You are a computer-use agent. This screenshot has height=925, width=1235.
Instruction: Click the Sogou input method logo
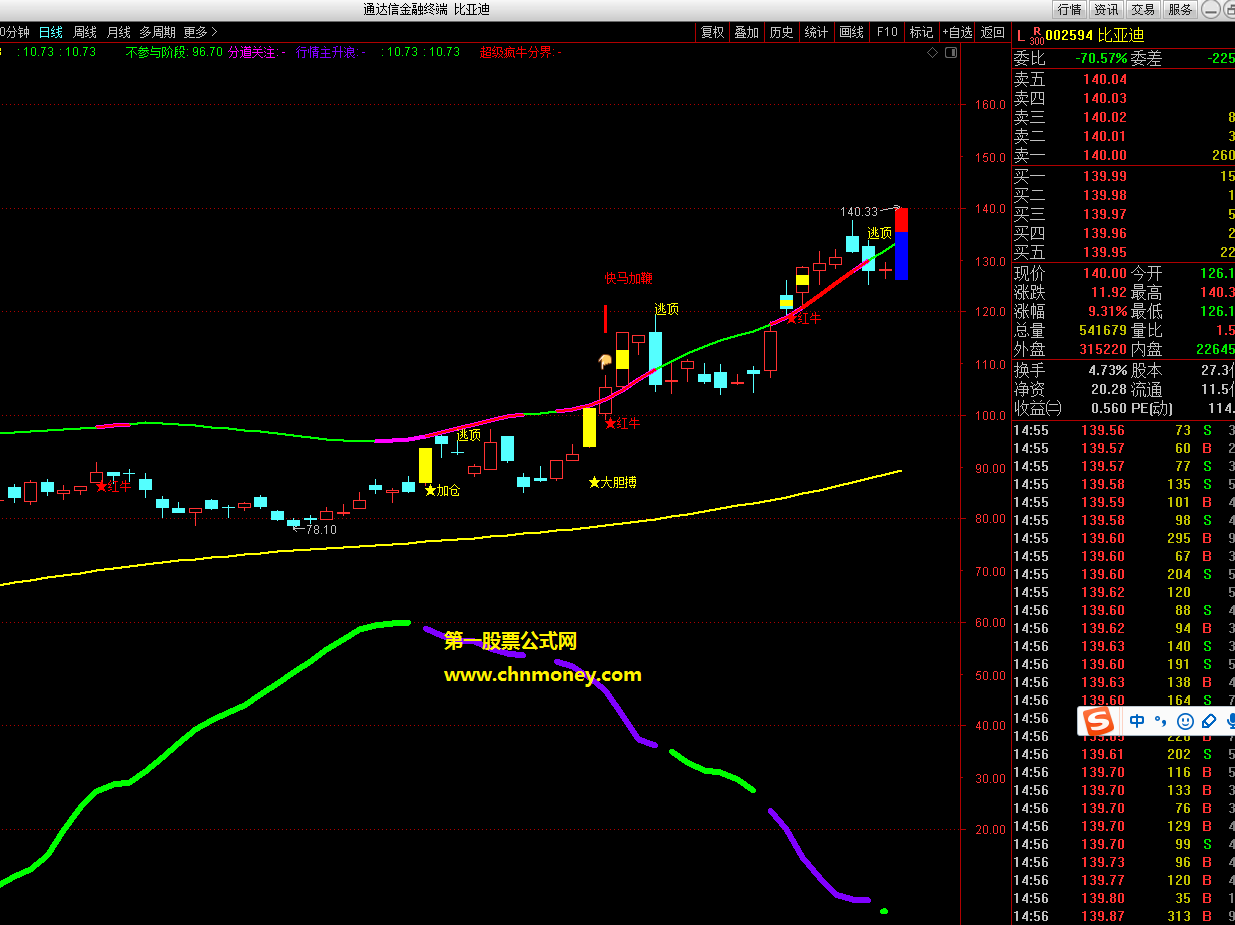tap(1099, 721)
